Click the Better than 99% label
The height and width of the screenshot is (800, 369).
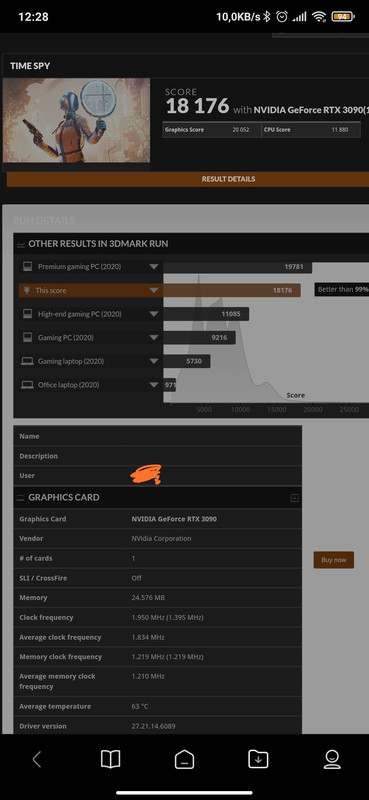coord(341,289)
